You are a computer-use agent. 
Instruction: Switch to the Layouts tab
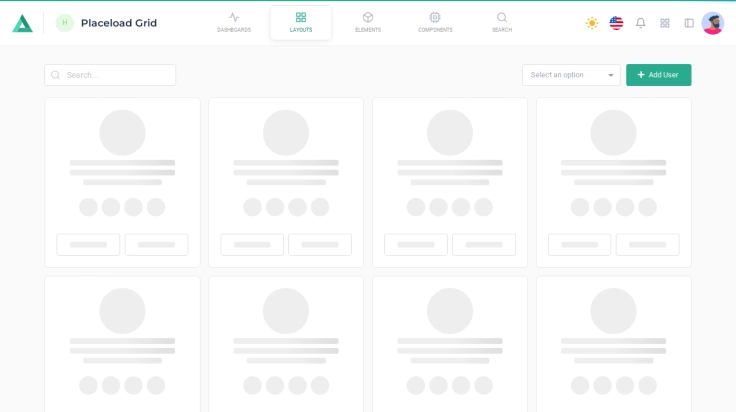301,22
